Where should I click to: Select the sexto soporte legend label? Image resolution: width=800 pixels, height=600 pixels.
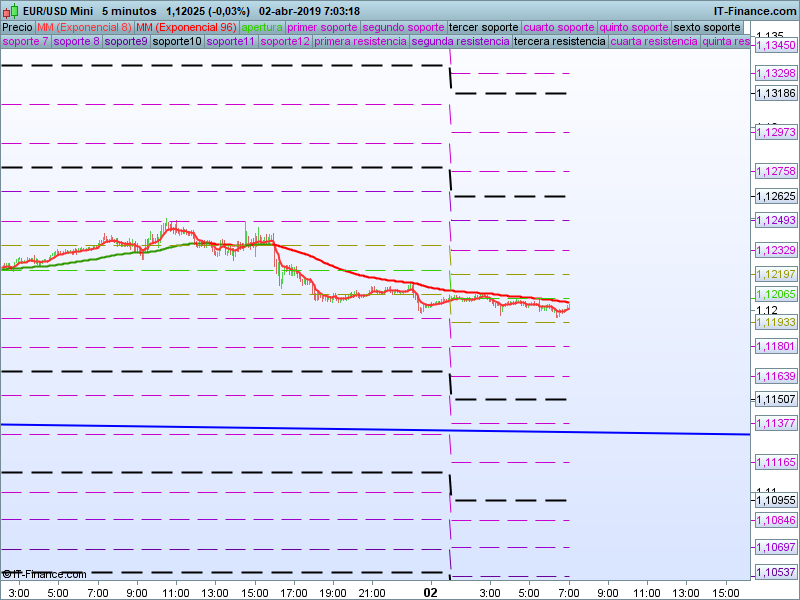[x=707, y=27]
